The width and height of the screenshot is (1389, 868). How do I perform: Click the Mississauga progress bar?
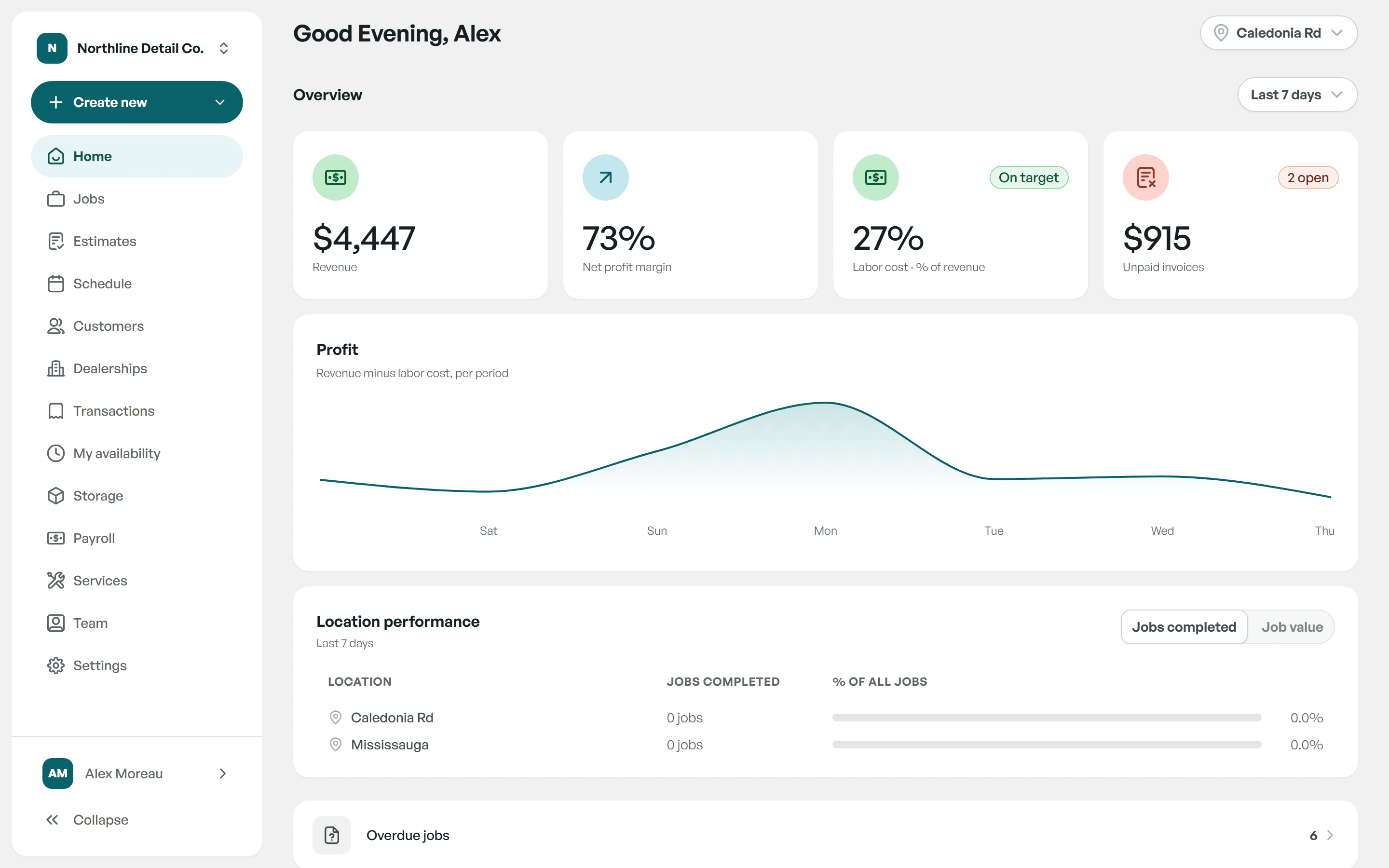(1047, 745)
